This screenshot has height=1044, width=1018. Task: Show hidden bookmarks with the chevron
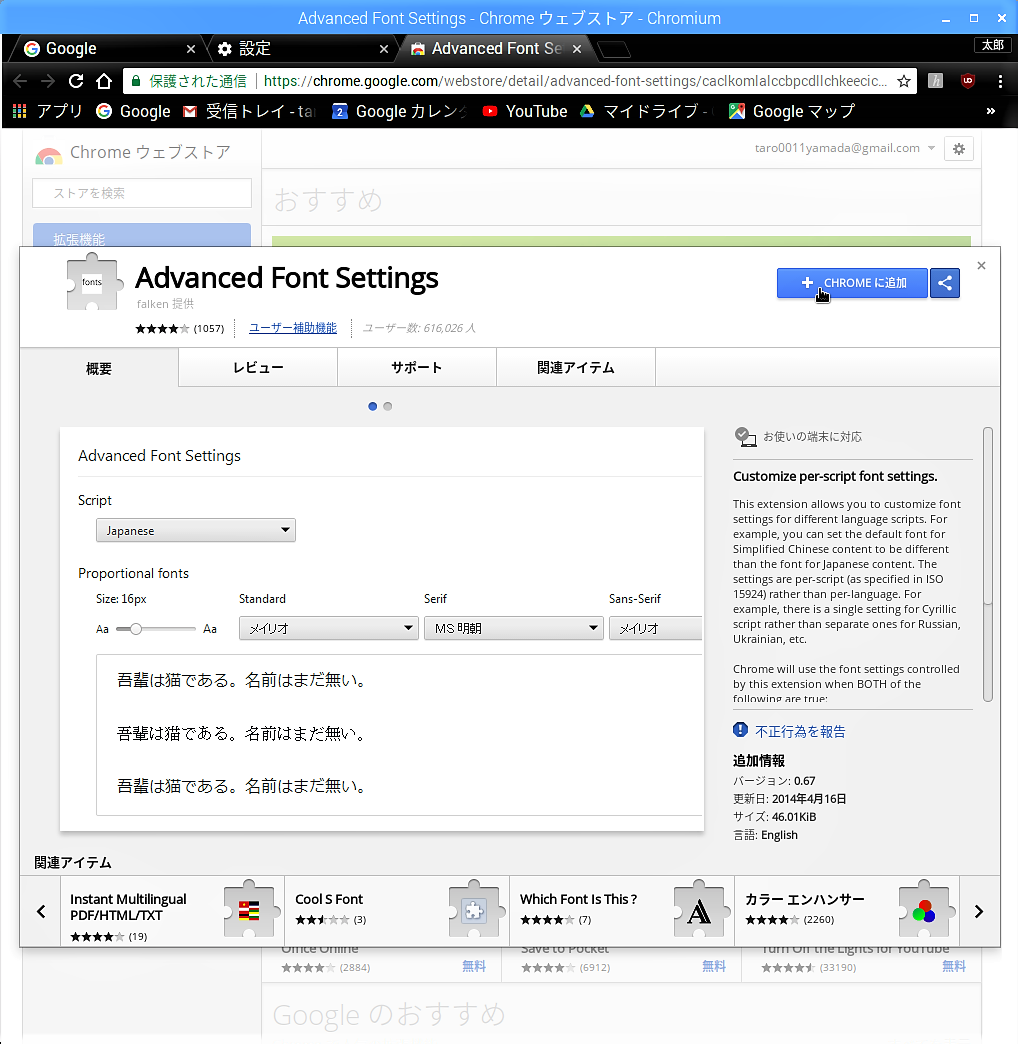(x=991, y=111)
